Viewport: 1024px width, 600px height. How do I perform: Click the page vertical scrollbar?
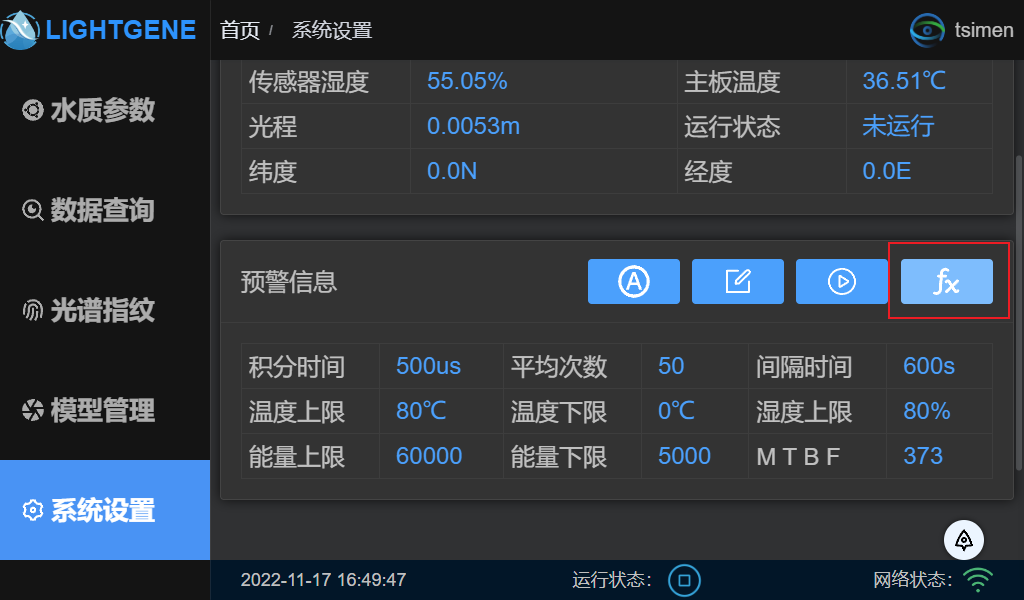[1019, 312]
